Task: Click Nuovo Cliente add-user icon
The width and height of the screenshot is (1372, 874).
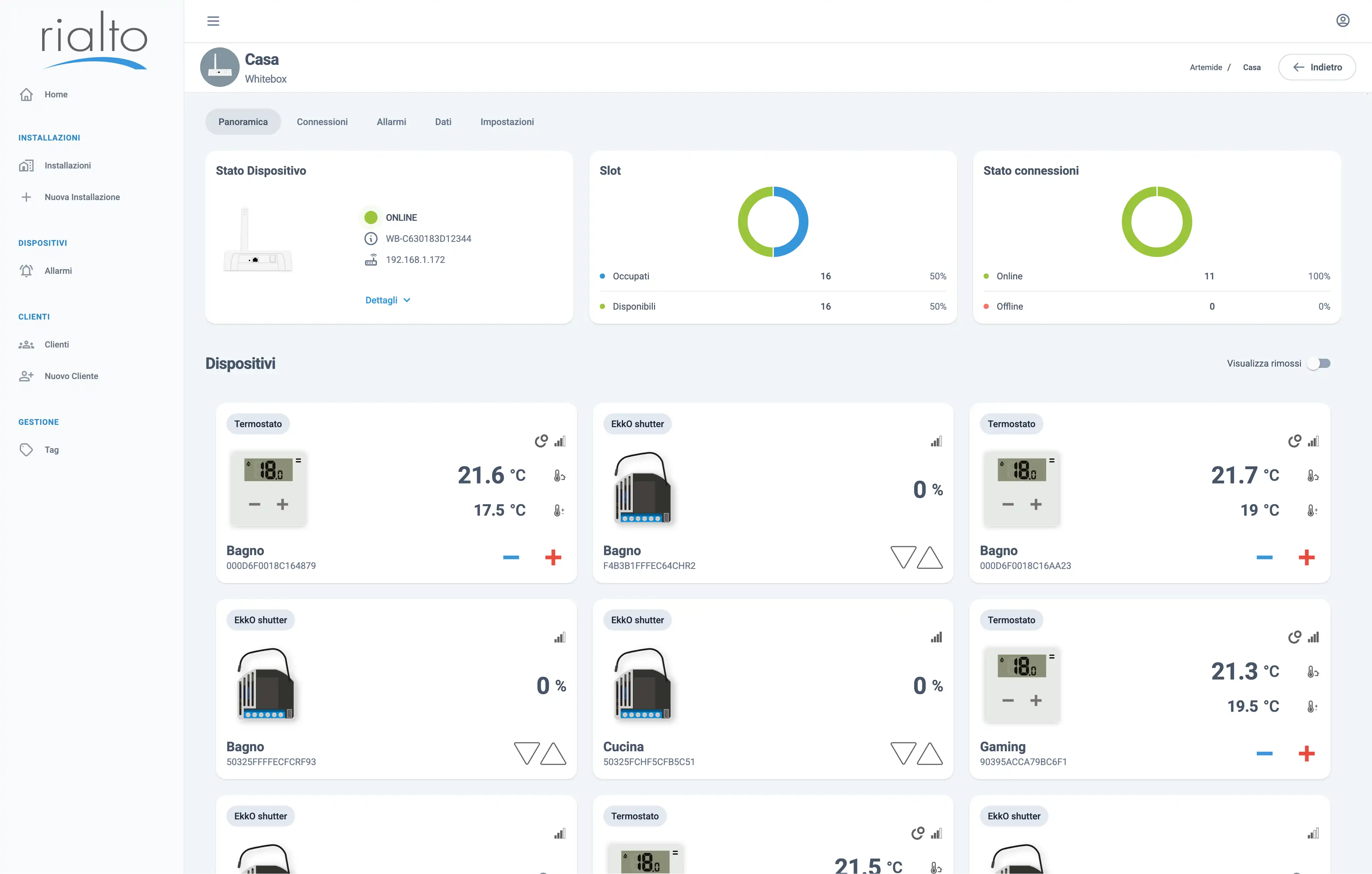Action: tap(26, 376)
